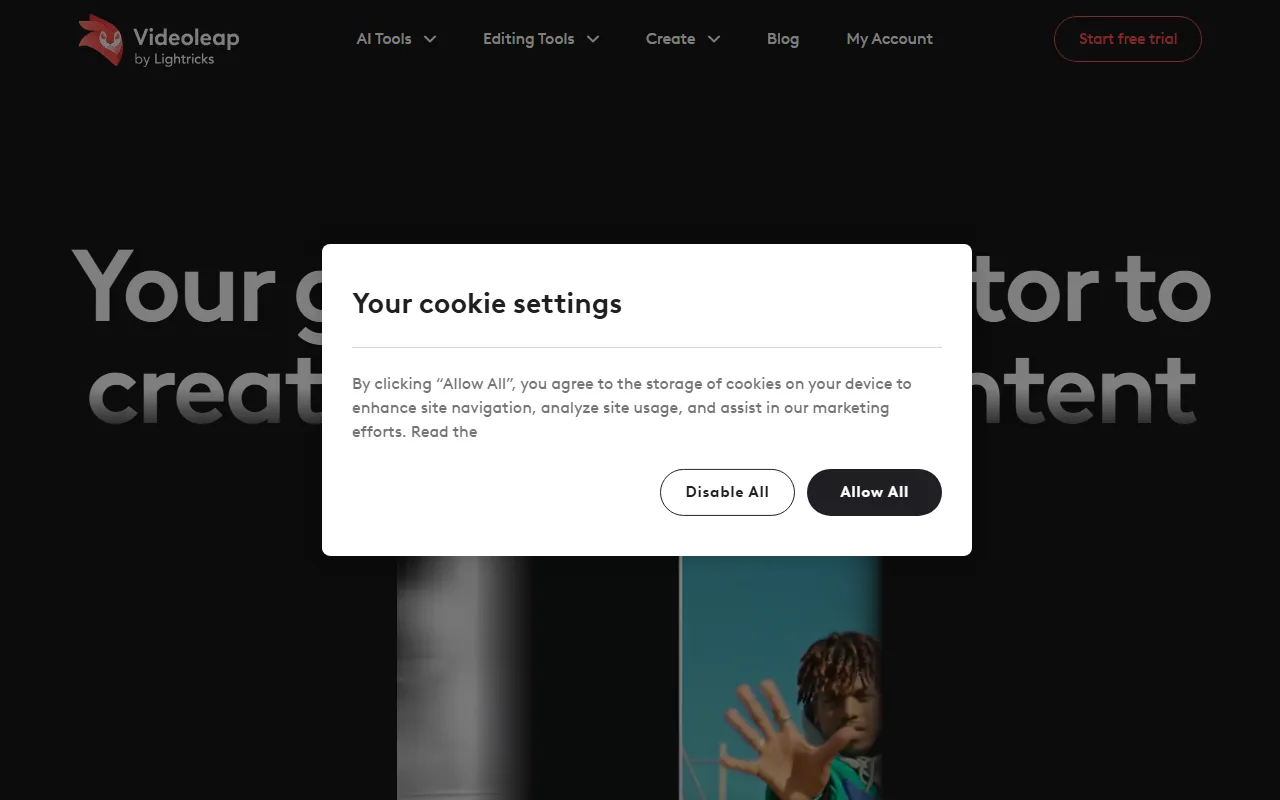1280x800 pixels.
Task: Click the Videoleap wordmark text
Action: coord(186,37)
